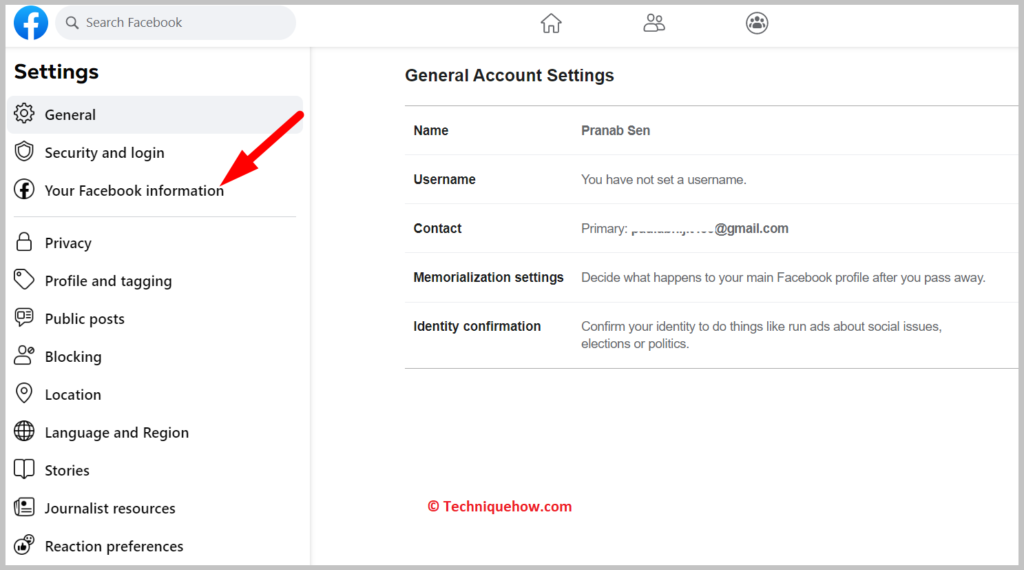This screenshot has height=570, width=1024.
Task: Click the memorialization description text
Action: 783,277
